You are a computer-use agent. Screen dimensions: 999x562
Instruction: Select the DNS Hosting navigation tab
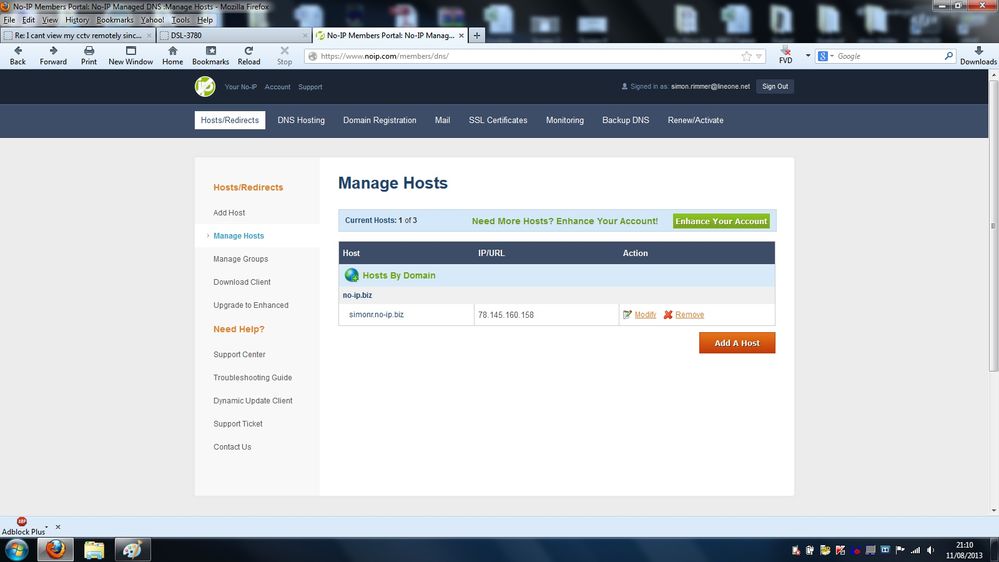(x=301, y=120)
